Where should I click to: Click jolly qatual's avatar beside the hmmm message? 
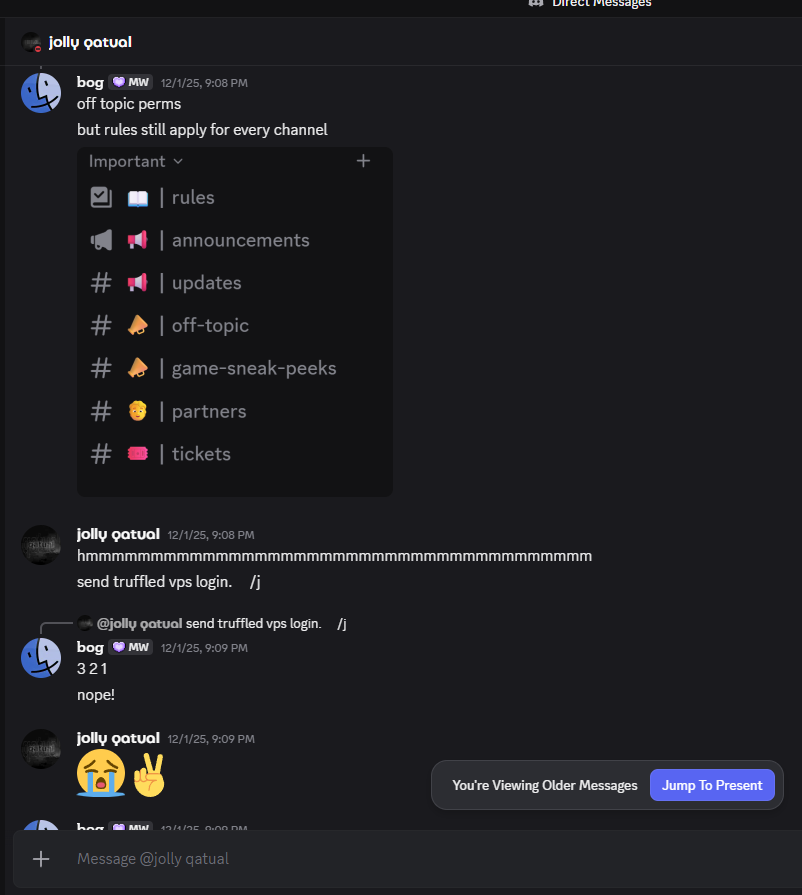pos(41,546)
